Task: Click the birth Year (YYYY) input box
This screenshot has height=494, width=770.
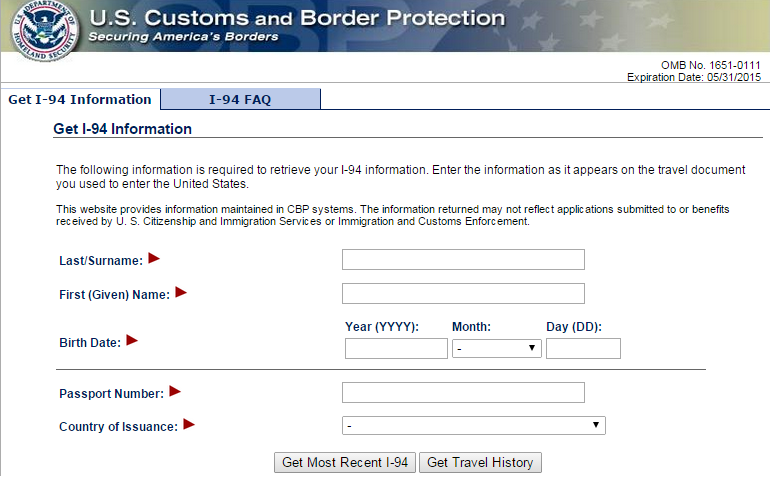Action: point(396,348)
